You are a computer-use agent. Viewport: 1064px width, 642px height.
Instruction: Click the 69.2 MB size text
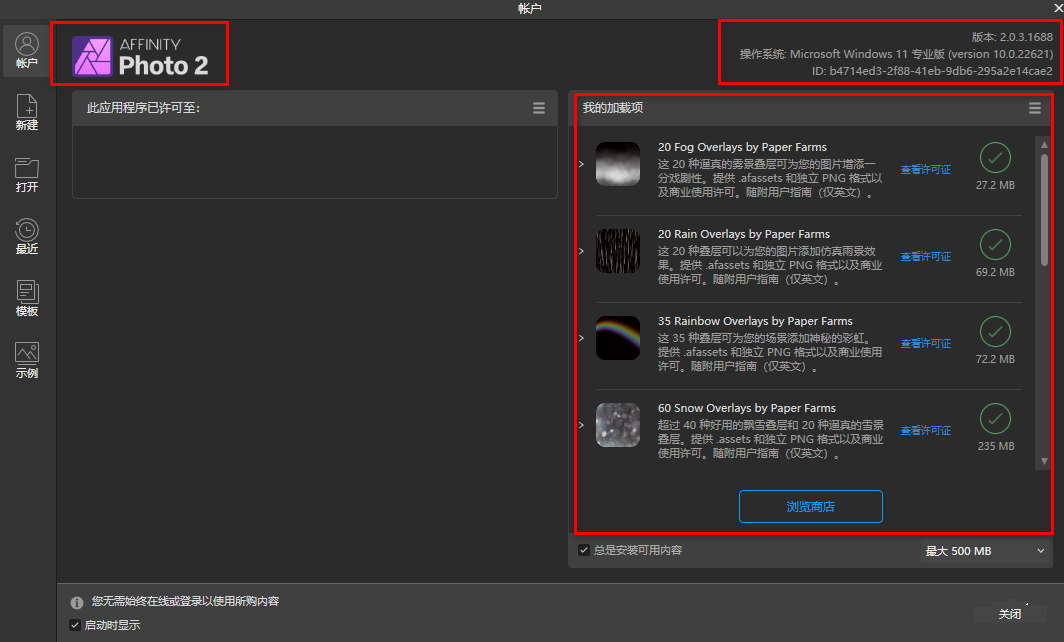(x=995, y=272)
